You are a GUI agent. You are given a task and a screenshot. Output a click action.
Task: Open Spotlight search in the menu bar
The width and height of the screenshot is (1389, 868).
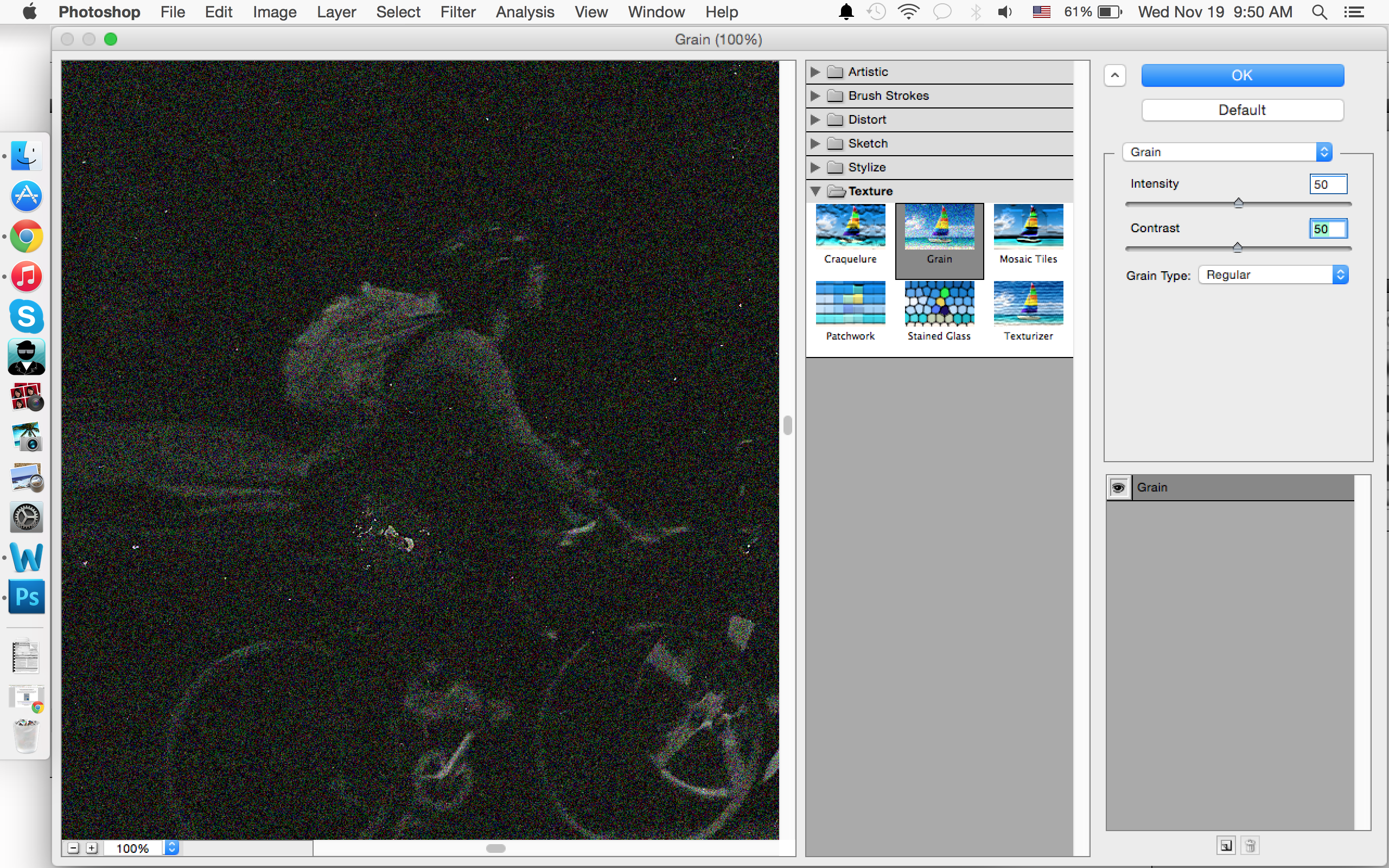(1319, 12)
